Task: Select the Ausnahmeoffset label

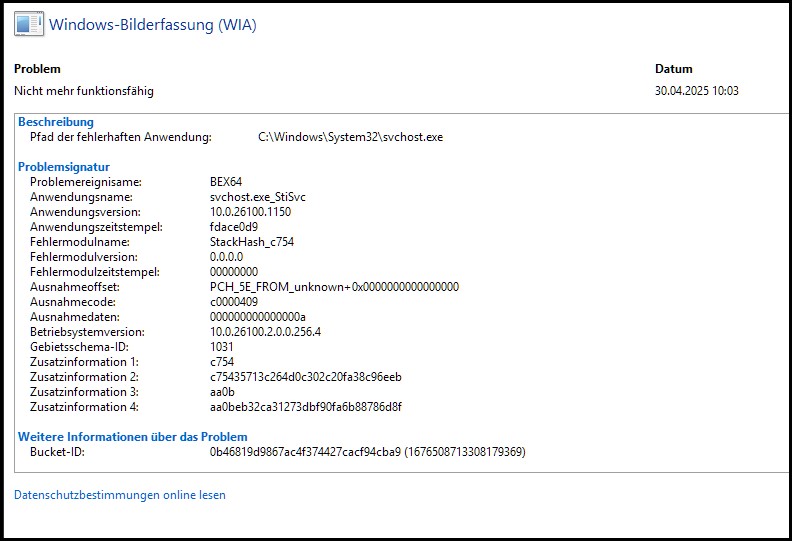Action: (75, 287)
